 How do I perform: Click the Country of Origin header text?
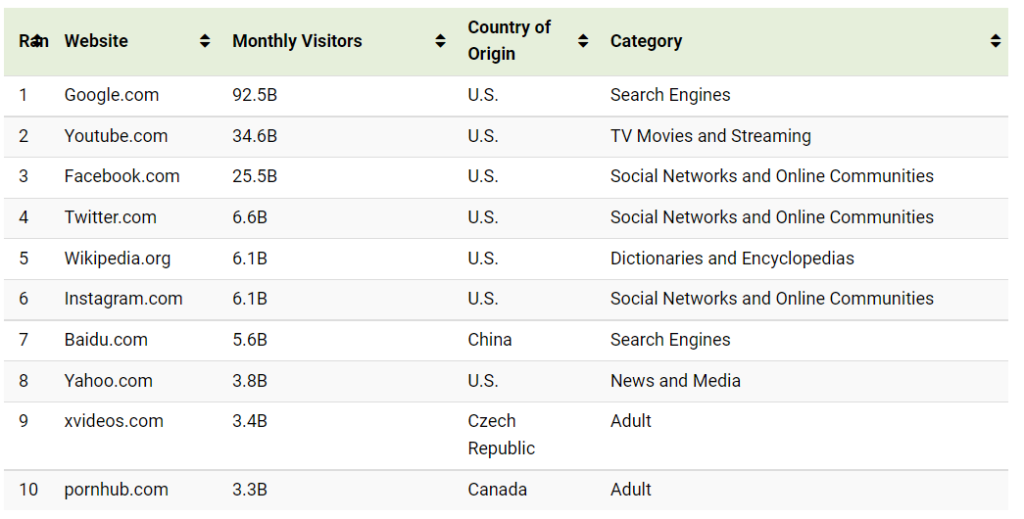509,41
